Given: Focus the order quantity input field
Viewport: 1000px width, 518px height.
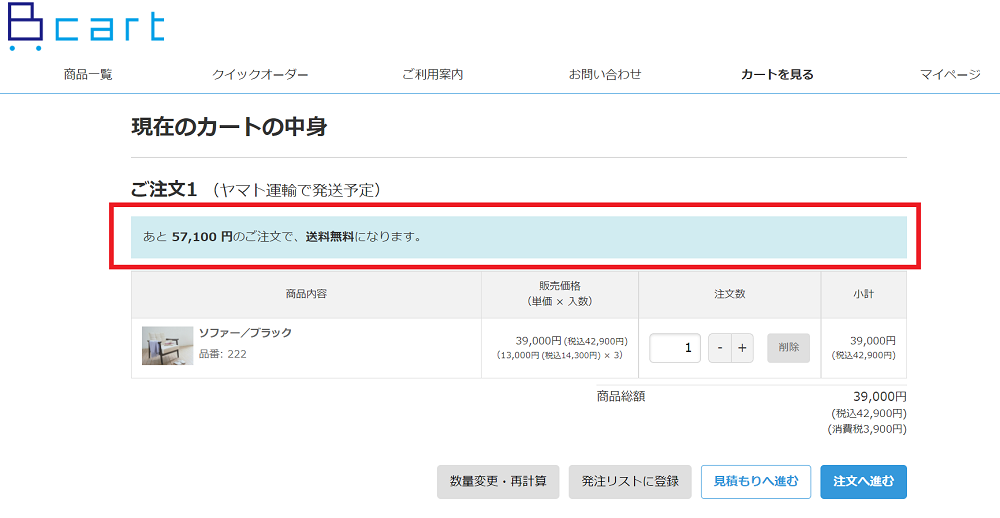Looking at the screenshot, I should 675,348.
